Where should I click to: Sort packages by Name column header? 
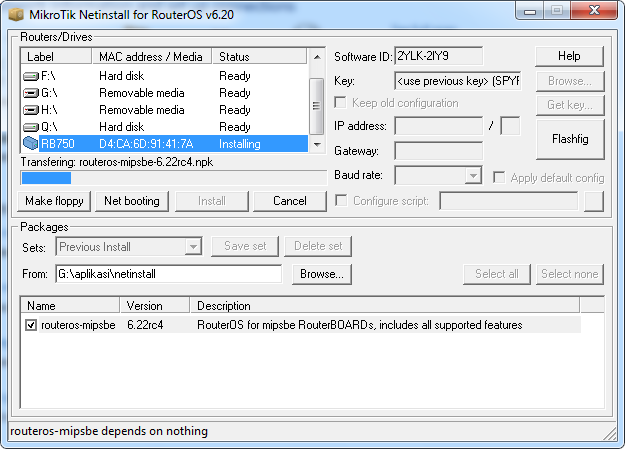point(70,306)
